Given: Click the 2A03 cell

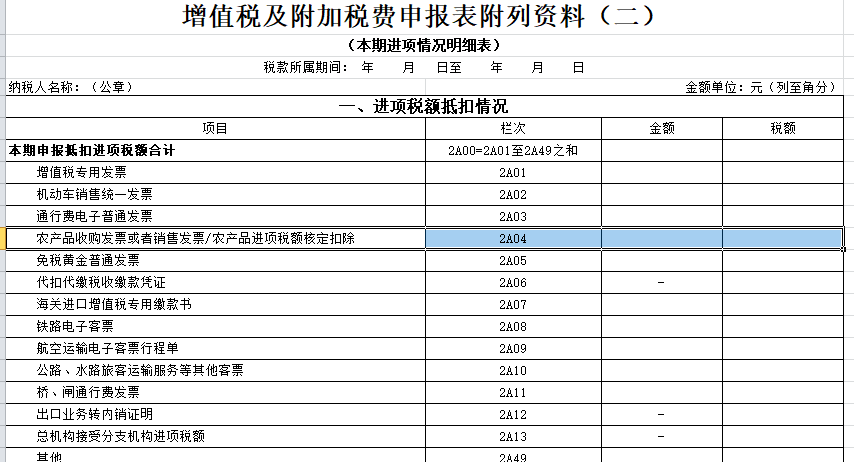Looking at the screenshot, I should click(513, 216).
